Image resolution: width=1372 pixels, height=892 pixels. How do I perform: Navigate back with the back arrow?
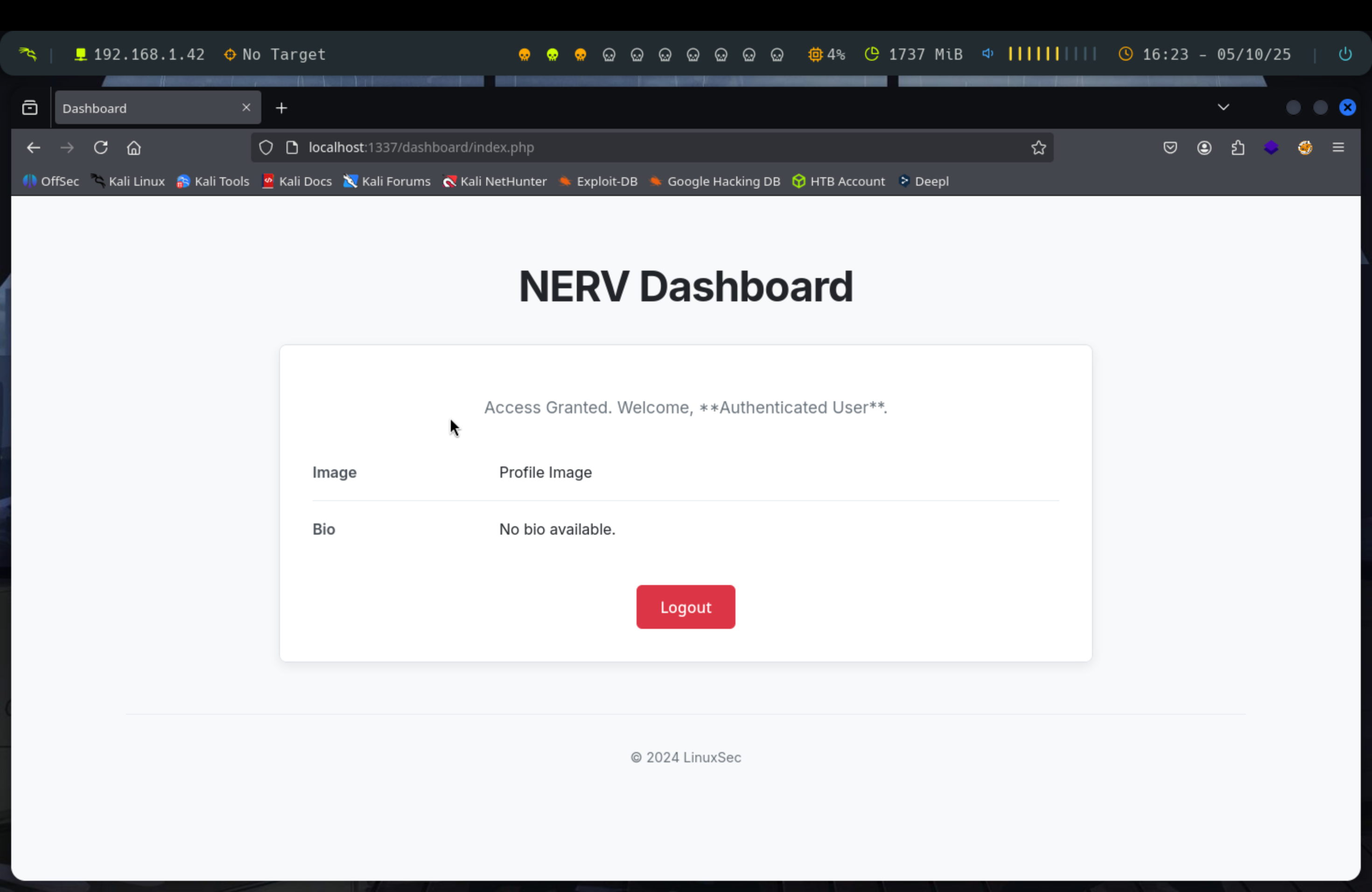(34, 147)
